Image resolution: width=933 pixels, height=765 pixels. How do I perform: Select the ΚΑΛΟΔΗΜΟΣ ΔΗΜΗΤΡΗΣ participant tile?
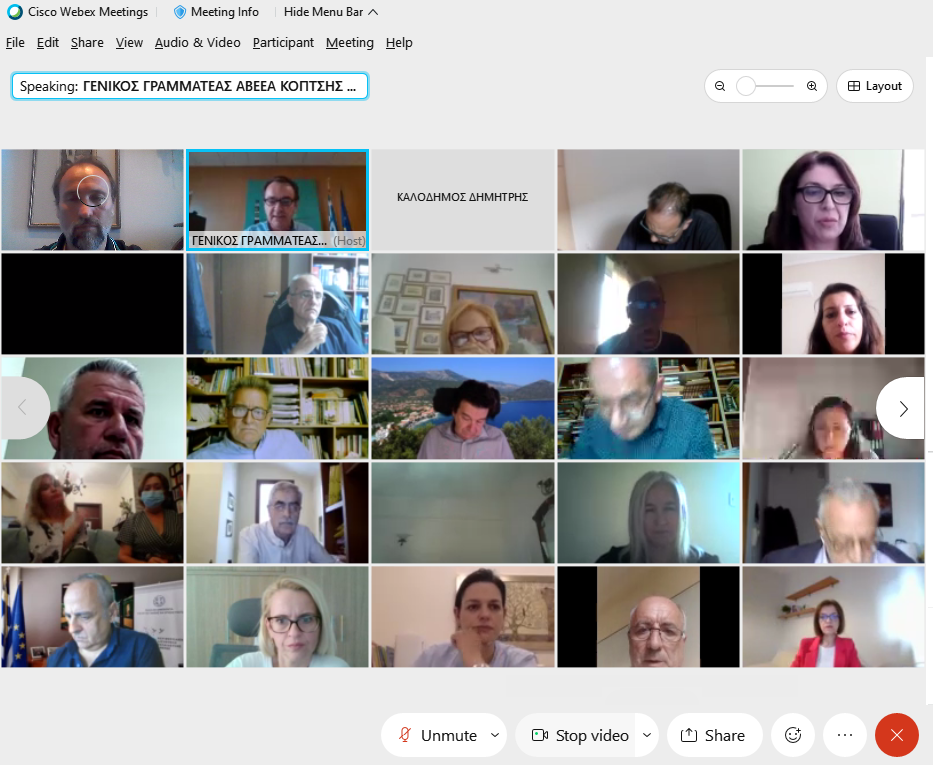[x=462, y=199]
